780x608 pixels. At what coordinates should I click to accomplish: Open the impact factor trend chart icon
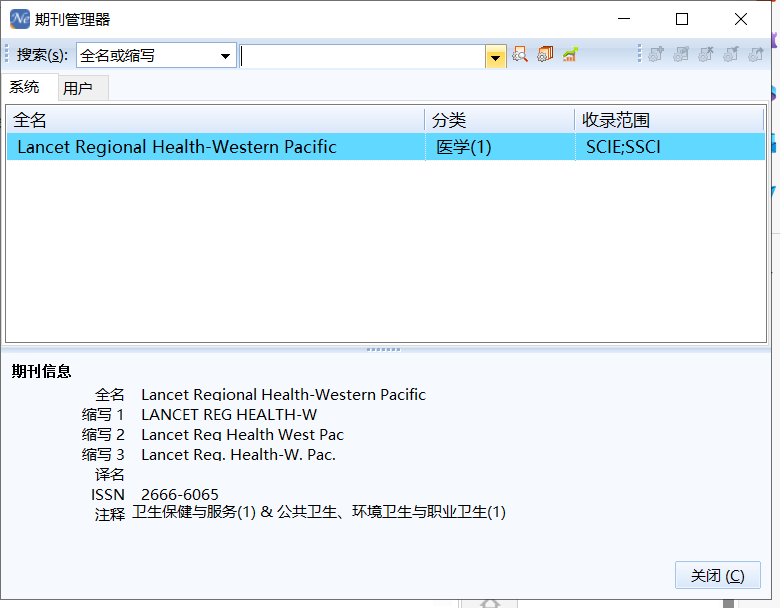(570, 54)
